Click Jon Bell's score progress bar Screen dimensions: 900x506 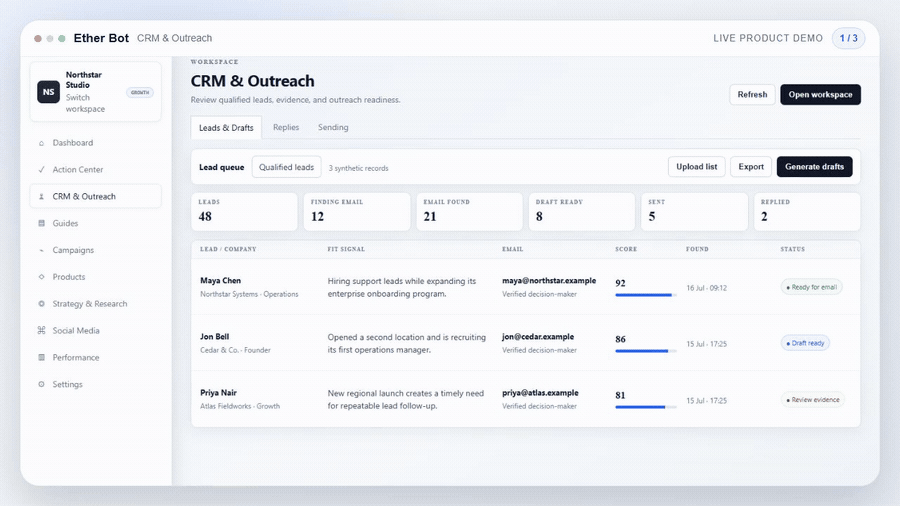point(646,351)
